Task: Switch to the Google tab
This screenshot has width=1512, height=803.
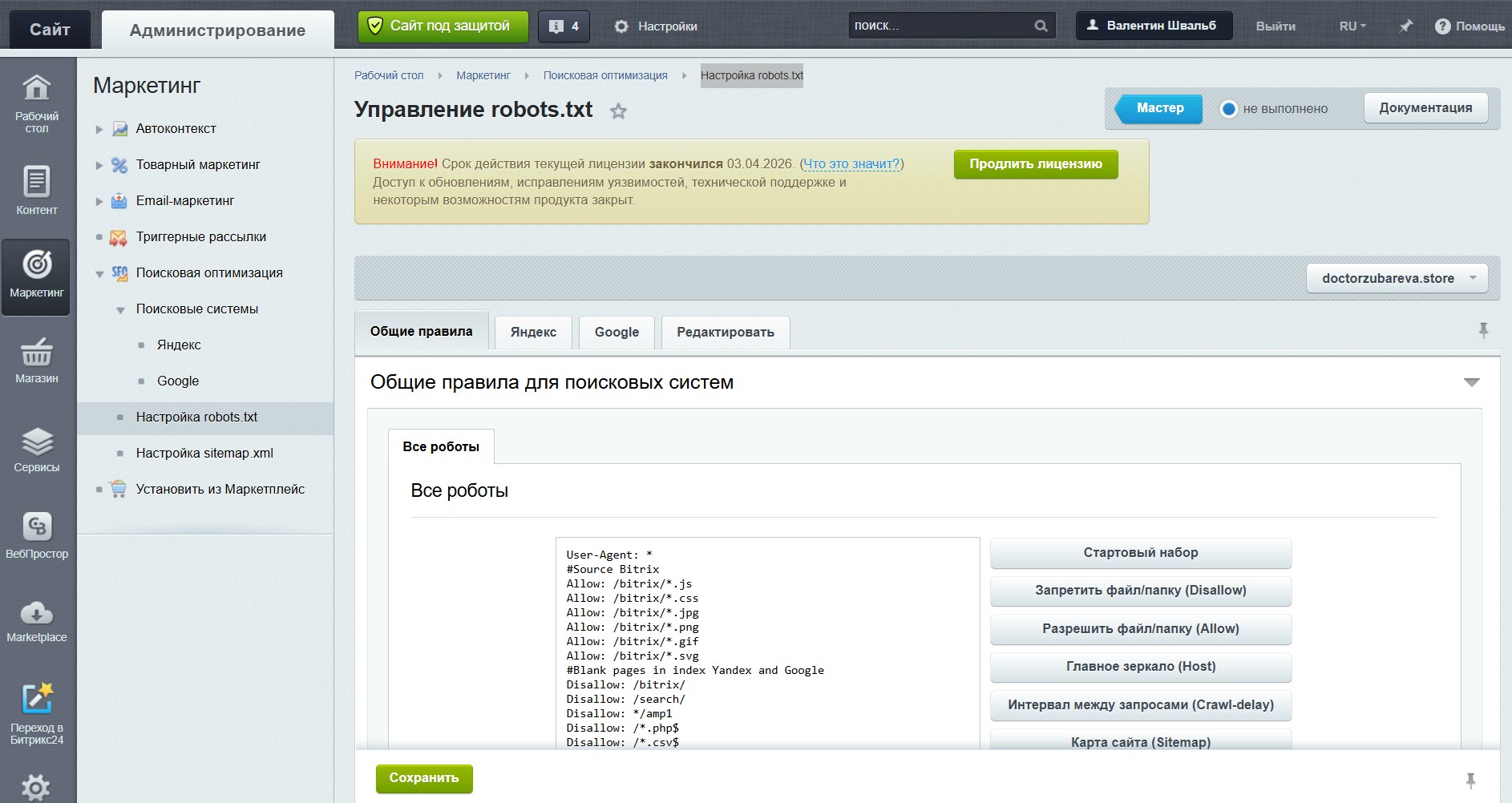Action: (x=617, y=332)
